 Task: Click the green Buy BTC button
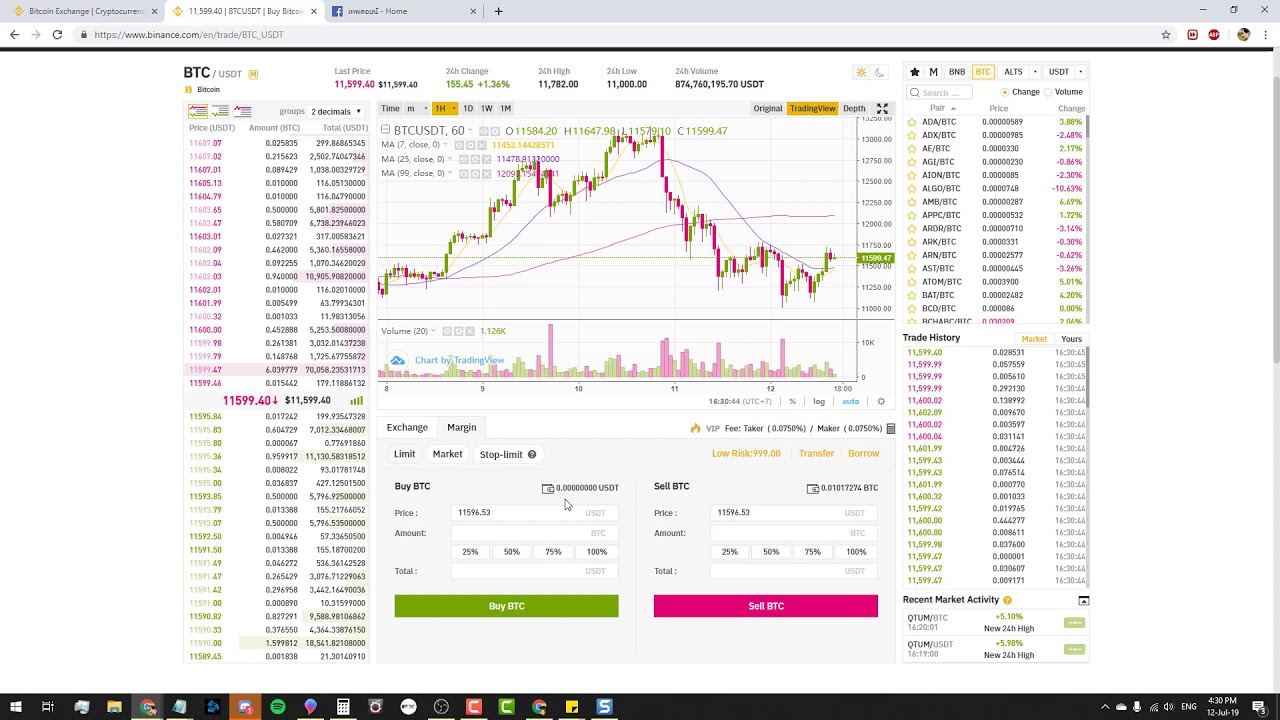506,606
